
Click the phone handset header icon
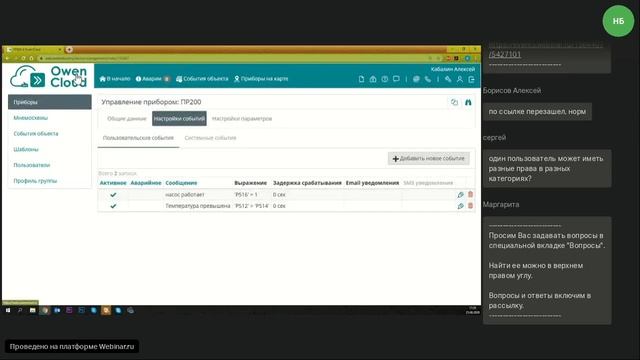tap(427, 79)
